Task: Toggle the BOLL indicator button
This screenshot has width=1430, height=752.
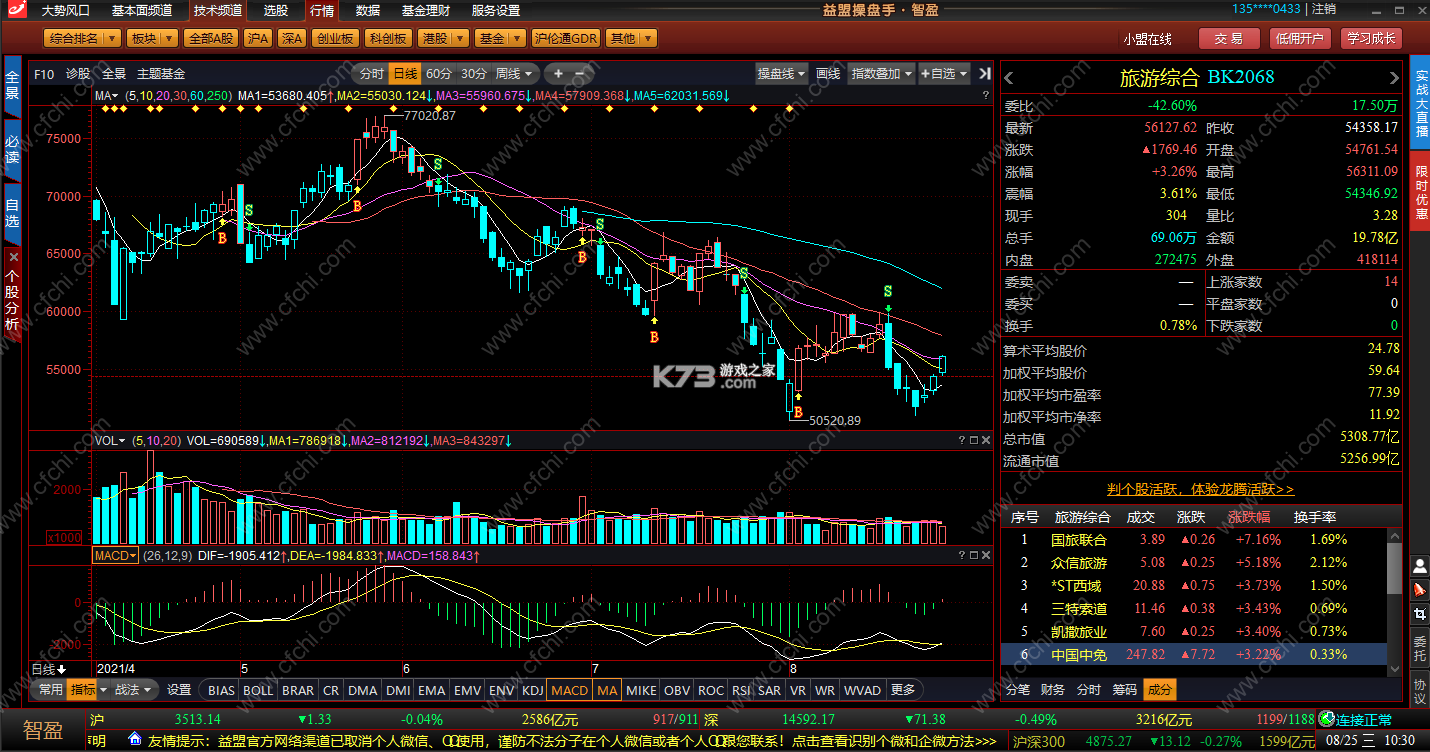Action: (258, 690)
